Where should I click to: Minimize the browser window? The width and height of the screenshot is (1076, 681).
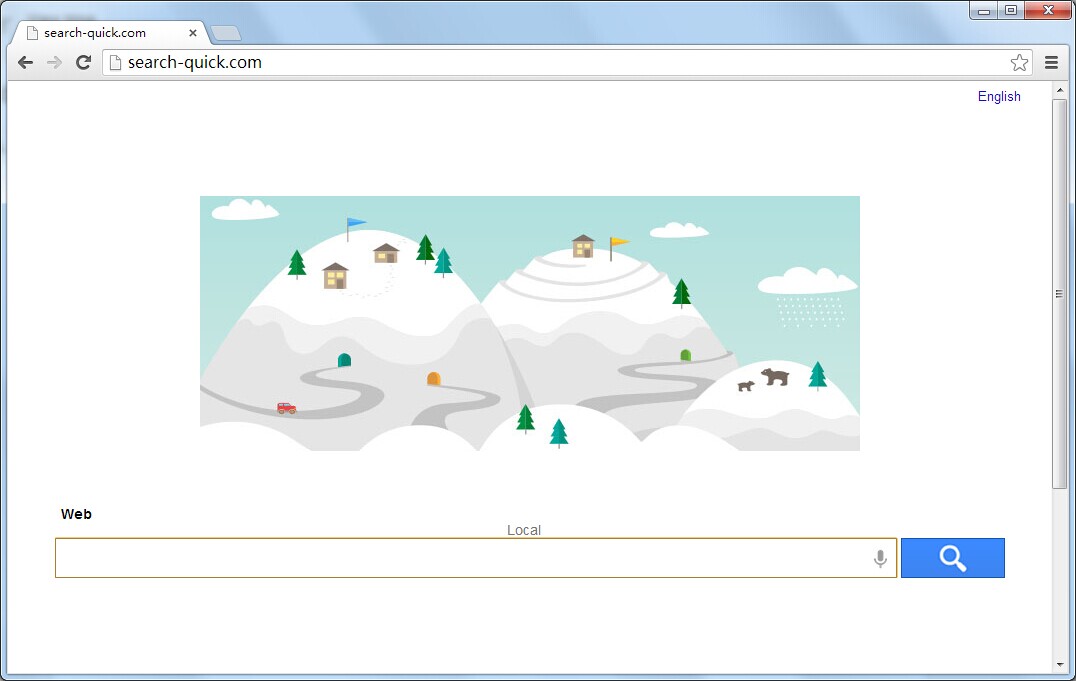(983, 11)
